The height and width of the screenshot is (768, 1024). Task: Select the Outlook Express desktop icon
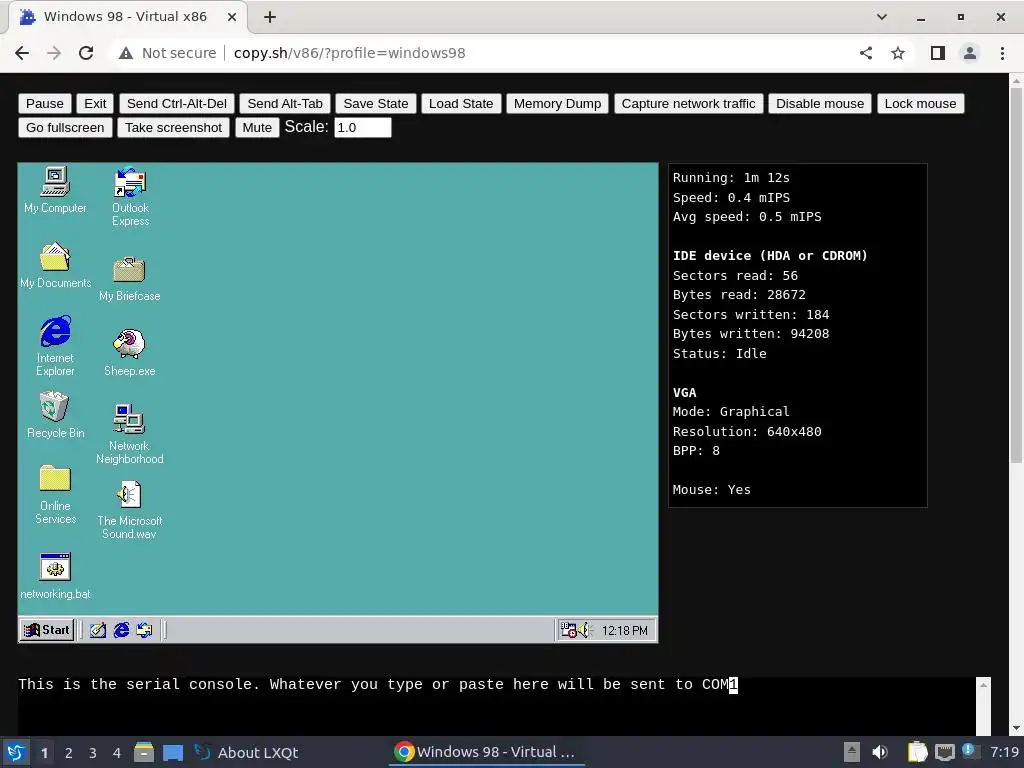tap(130, 196)
